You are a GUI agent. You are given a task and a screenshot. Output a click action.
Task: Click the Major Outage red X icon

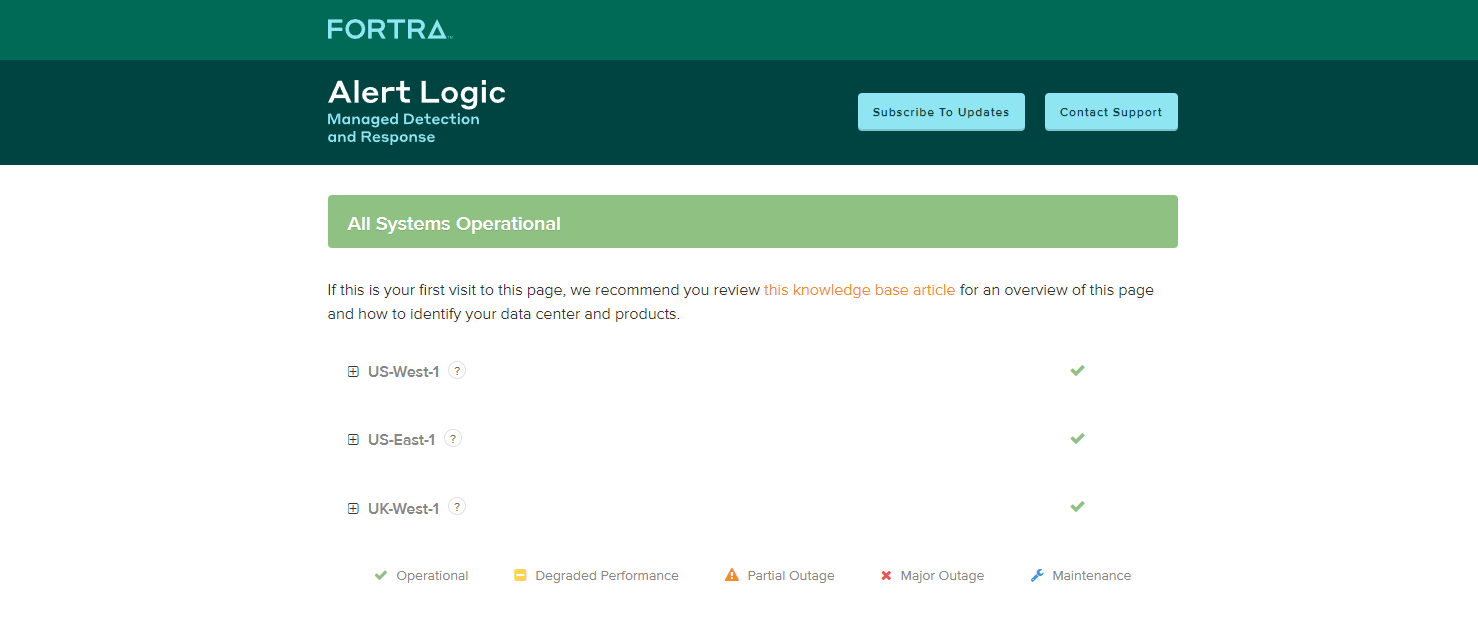click(886, 576)
